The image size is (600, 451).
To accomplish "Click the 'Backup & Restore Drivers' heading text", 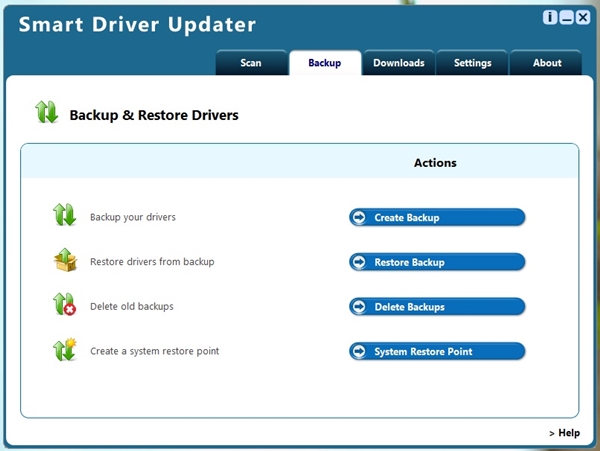I will point(154,115).
